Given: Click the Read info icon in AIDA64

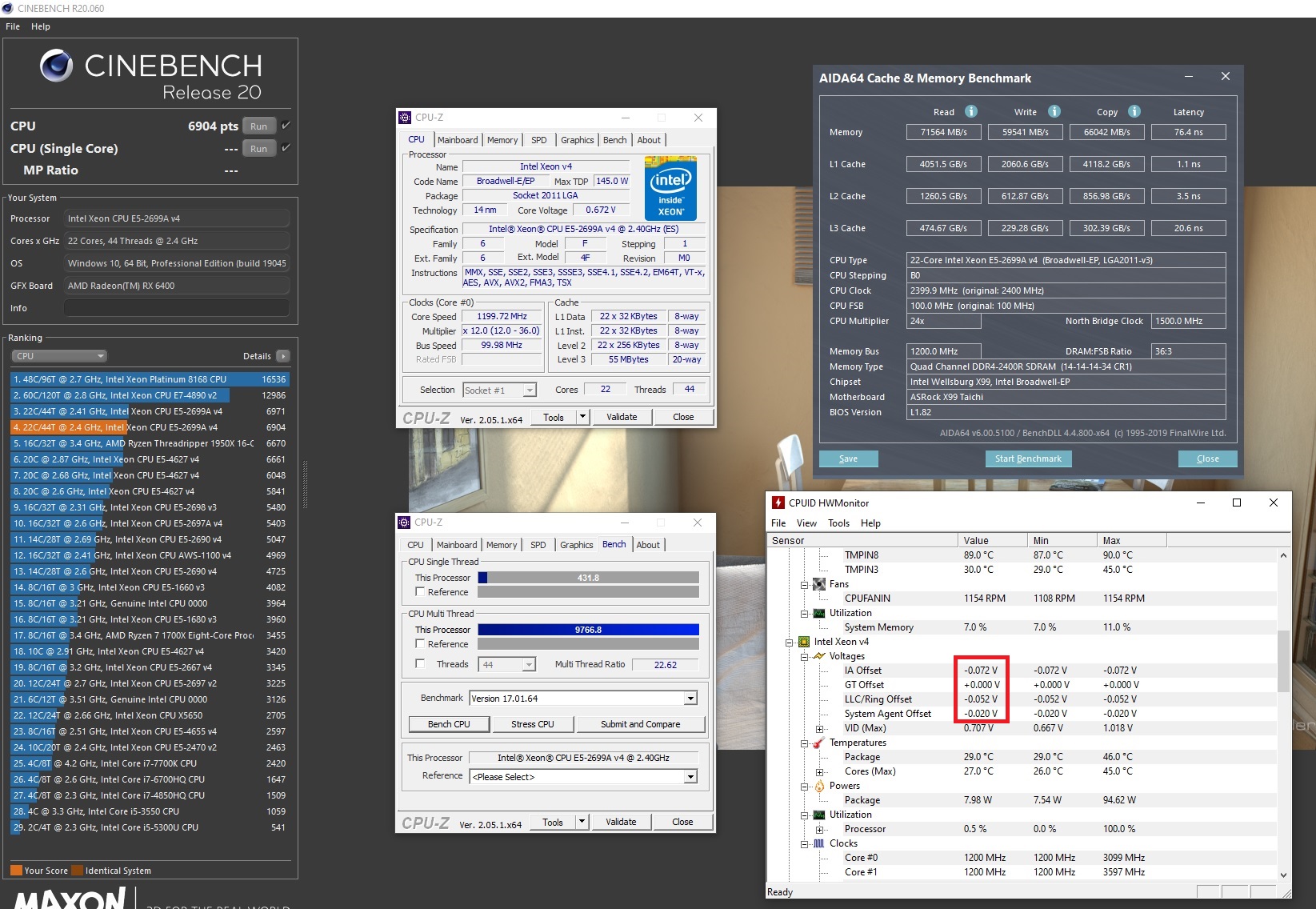Looking at the screenshot, I should 970,111.
